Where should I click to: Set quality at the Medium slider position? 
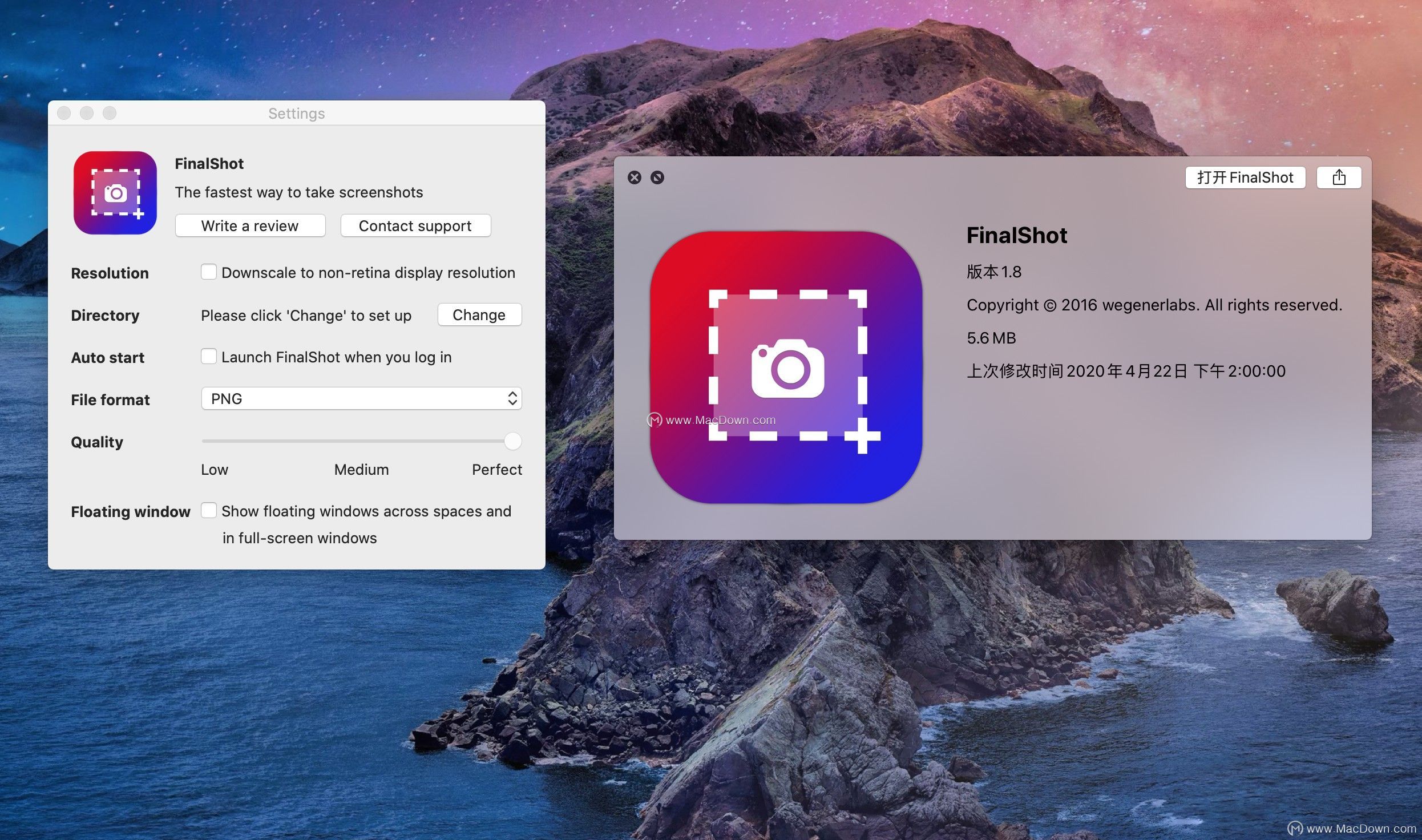tap(361, 441)
